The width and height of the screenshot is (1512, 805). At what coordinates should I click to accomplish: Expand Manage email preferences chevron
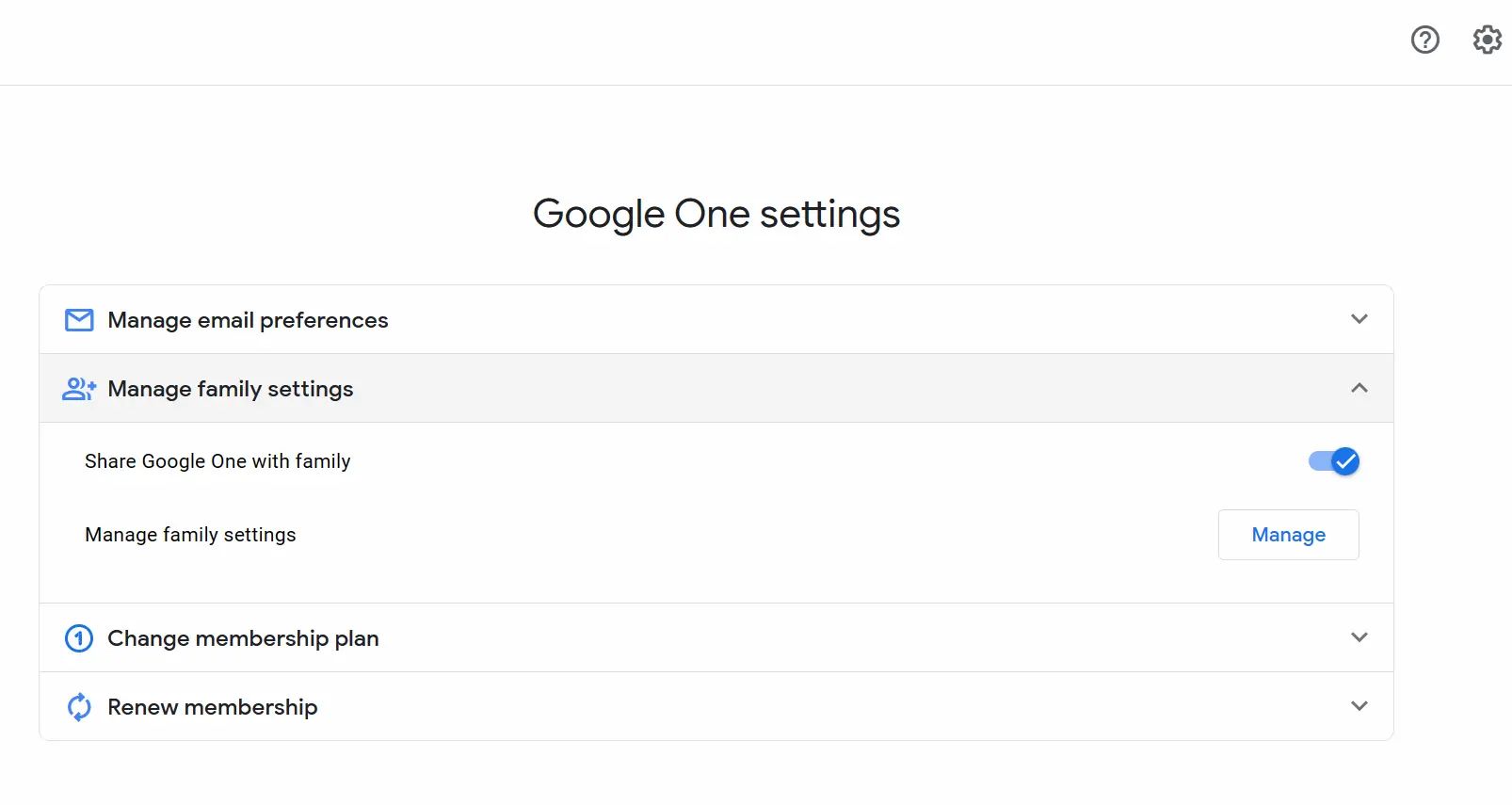(x=1359, y=319)
